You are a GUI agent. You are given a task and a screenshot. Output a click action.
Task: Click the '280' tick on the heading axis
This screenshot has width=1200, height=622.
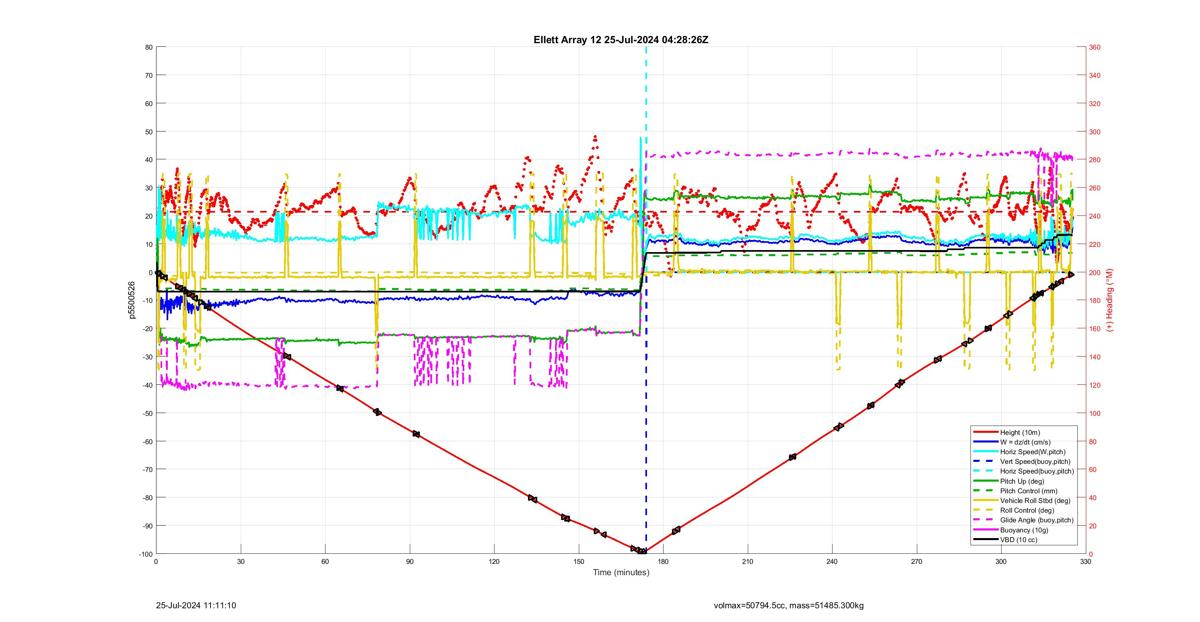click(1096, 160)
